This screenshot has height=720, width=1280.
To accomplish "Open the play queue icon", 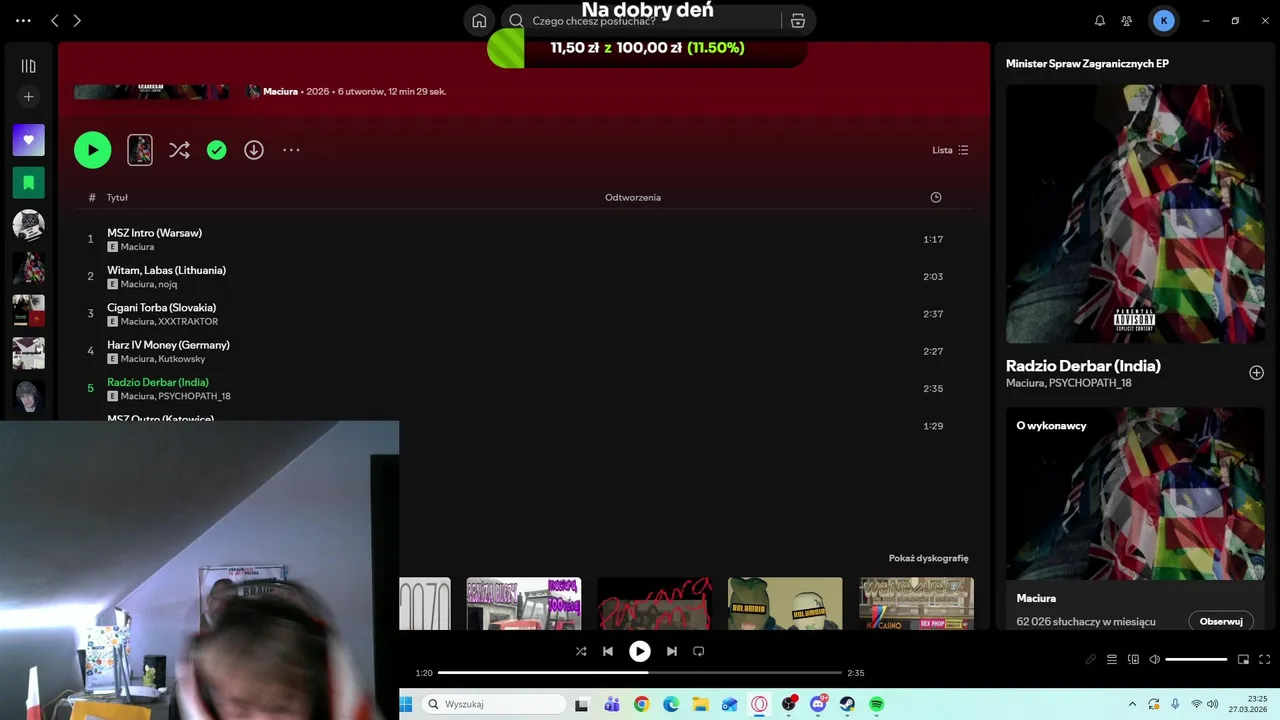I will [x=1112, y=659].
